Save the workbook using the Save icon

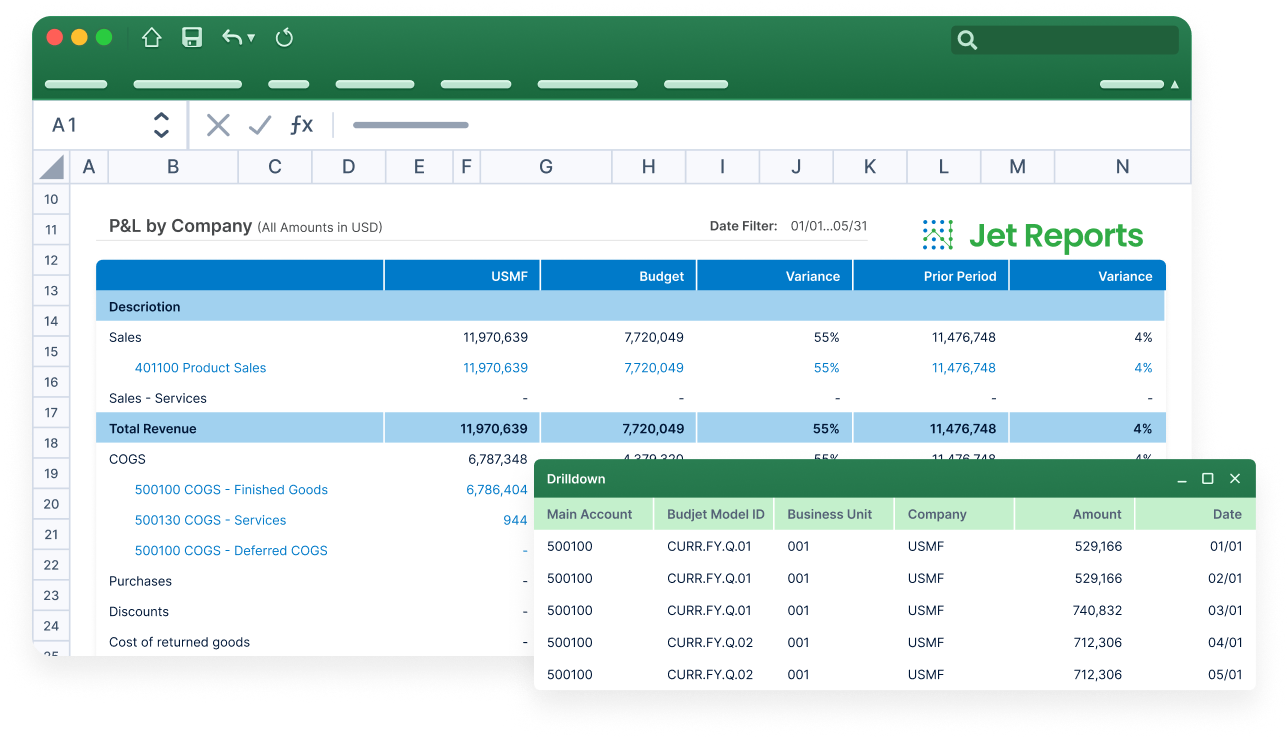[191, 37]
